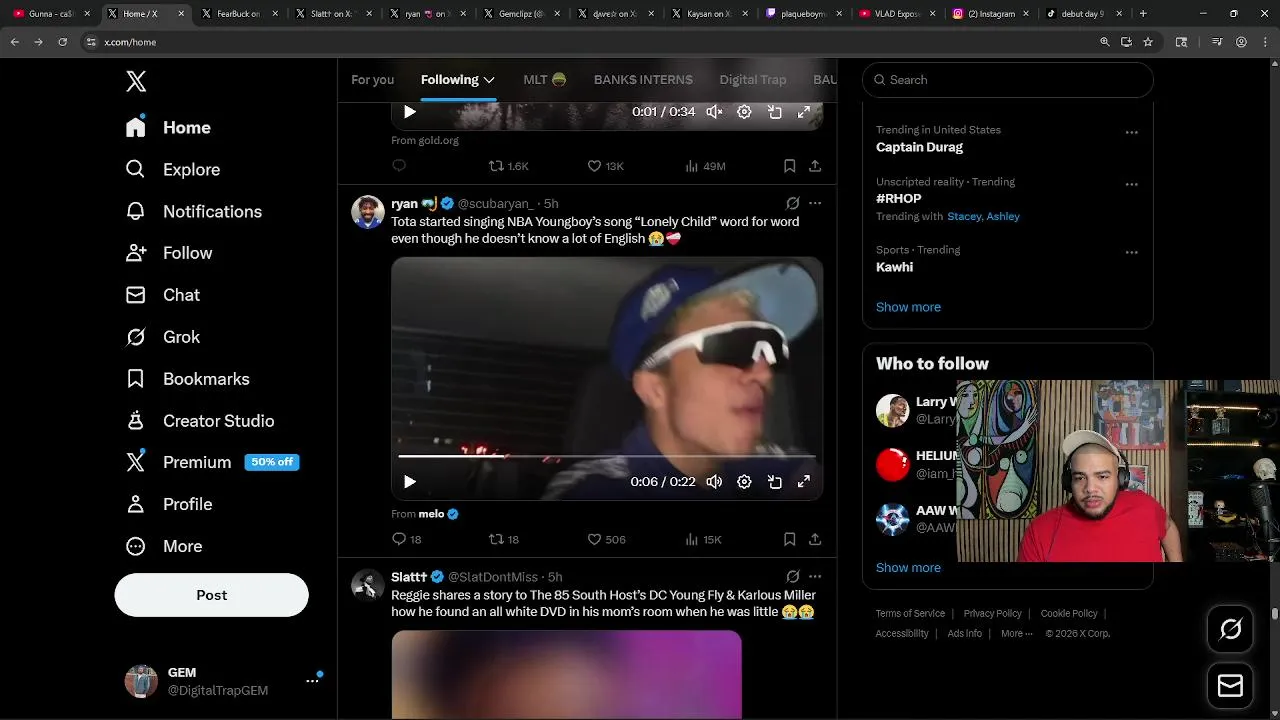Like the post with 13K likes
This screenshot has height=720, width=1280.
pyautogui.click(x=605, y=166)
